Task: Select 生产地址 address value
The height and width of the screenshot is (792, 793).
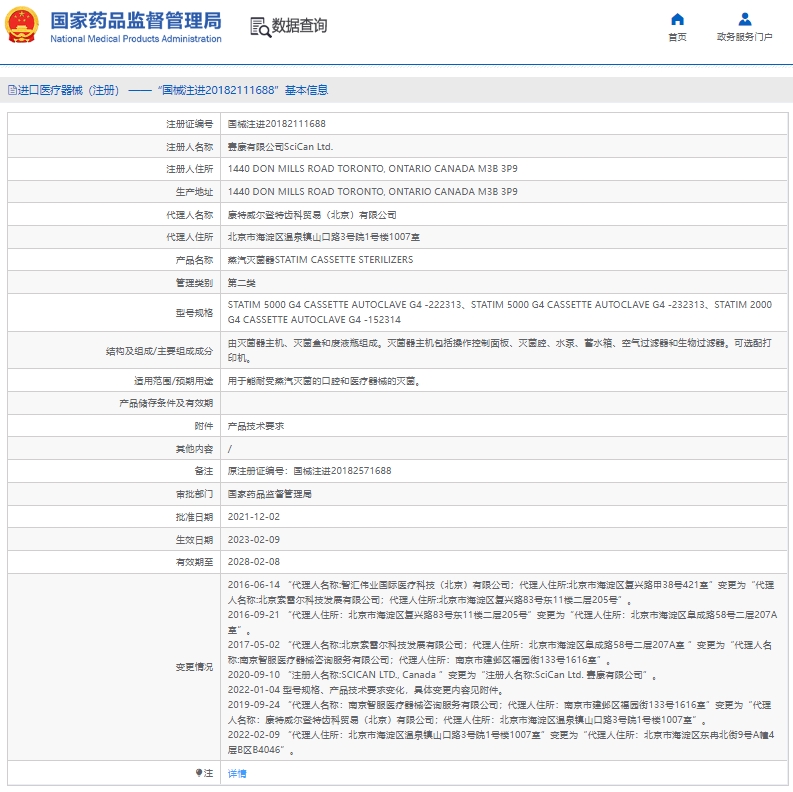Action: pos(373,192)
